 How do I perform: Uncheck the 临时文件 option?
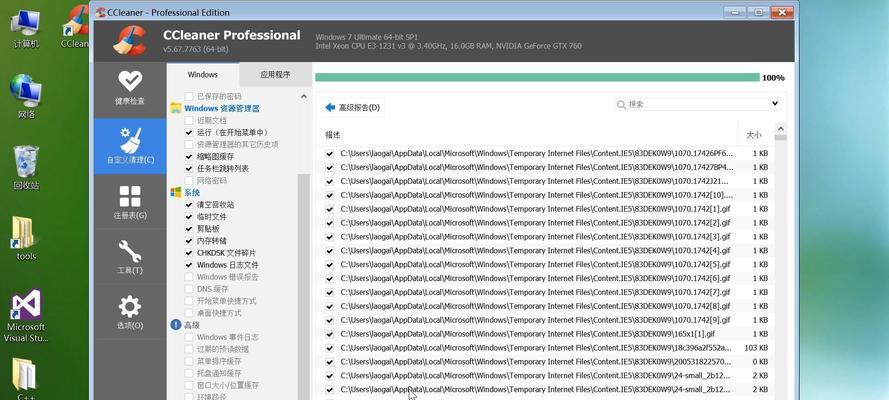(x=189, y=216)
